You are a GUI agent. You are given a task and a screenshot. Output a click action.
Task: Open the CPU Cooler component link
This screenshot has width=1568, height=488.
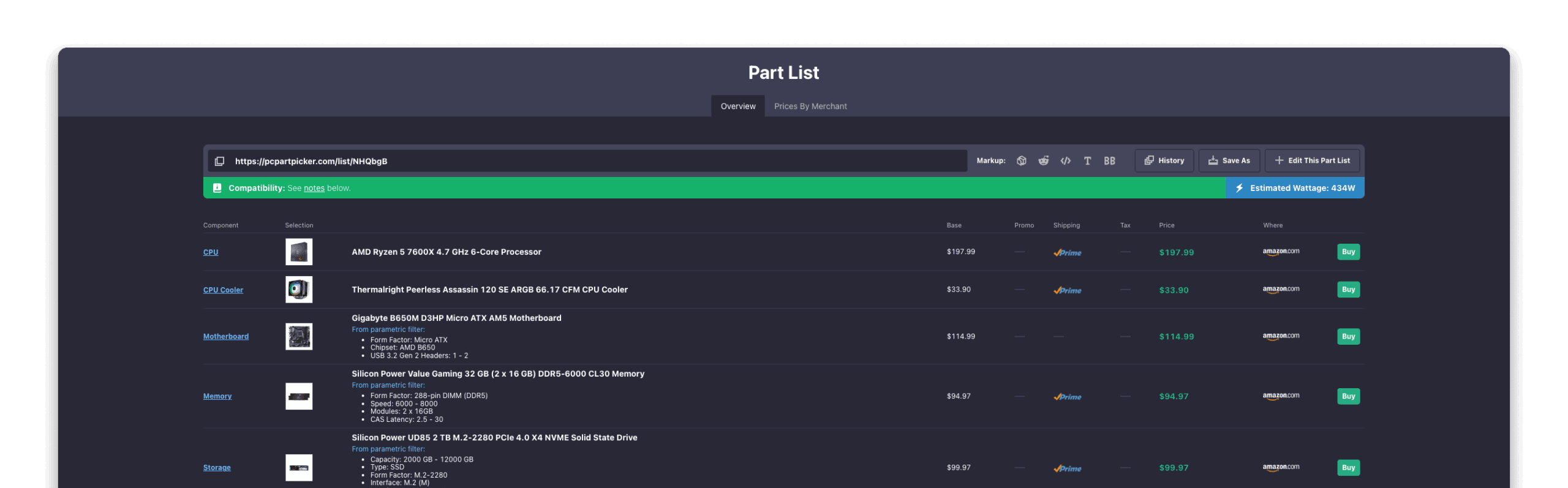[223, 290]
